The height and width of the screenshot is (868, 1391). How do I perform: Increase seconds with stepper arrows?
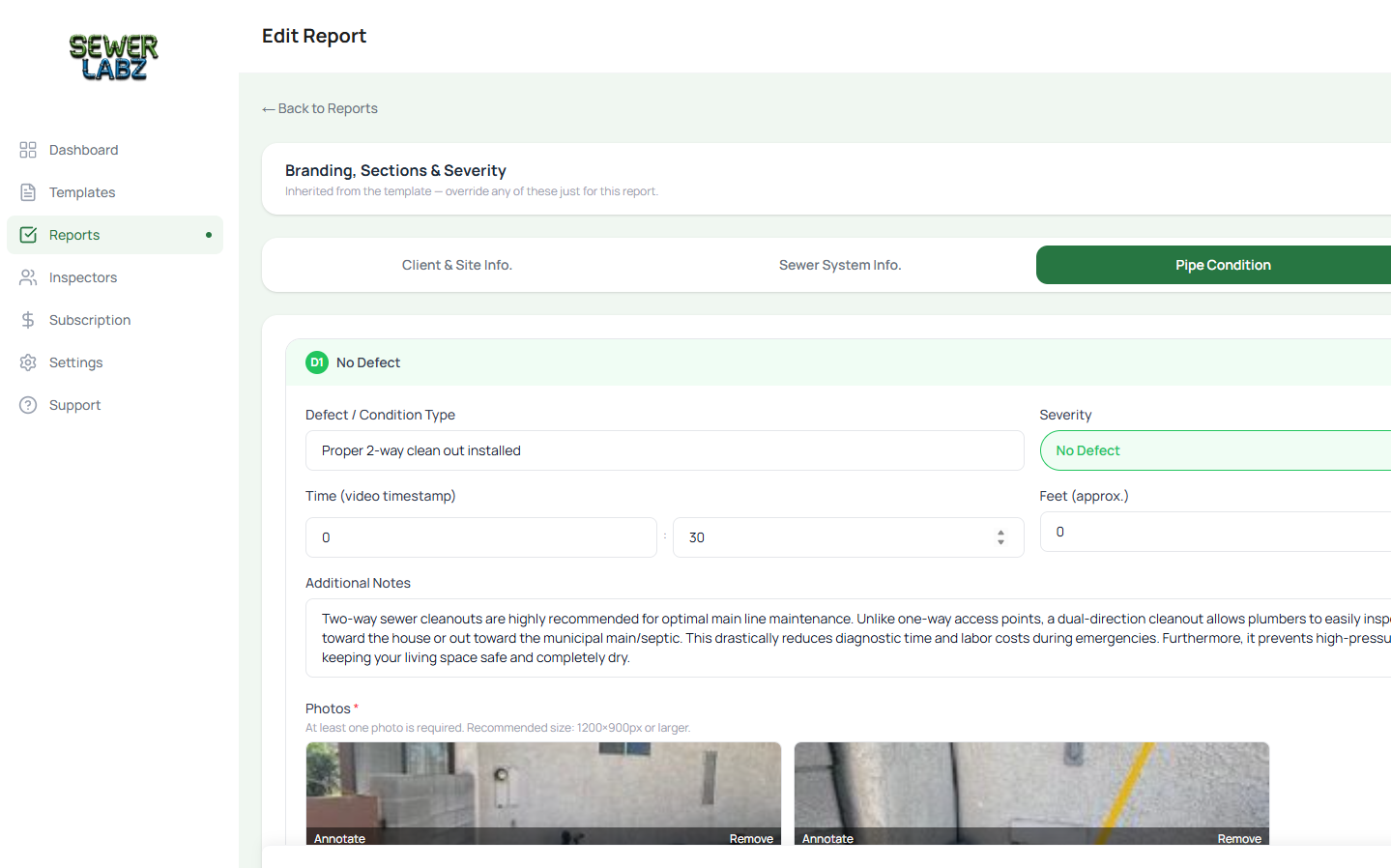1000,533
